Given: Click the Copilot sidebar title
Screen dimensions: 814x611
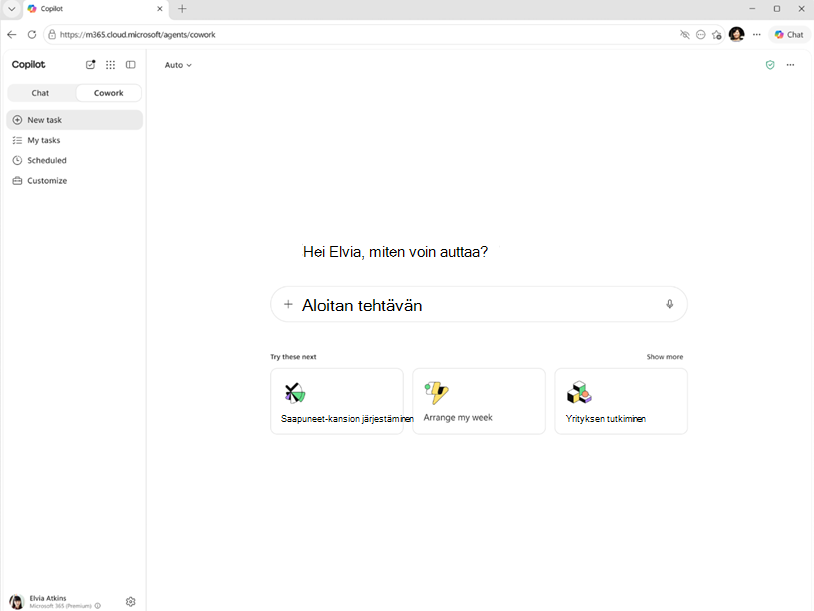Looking at the screenshot, I should point(29,64).
